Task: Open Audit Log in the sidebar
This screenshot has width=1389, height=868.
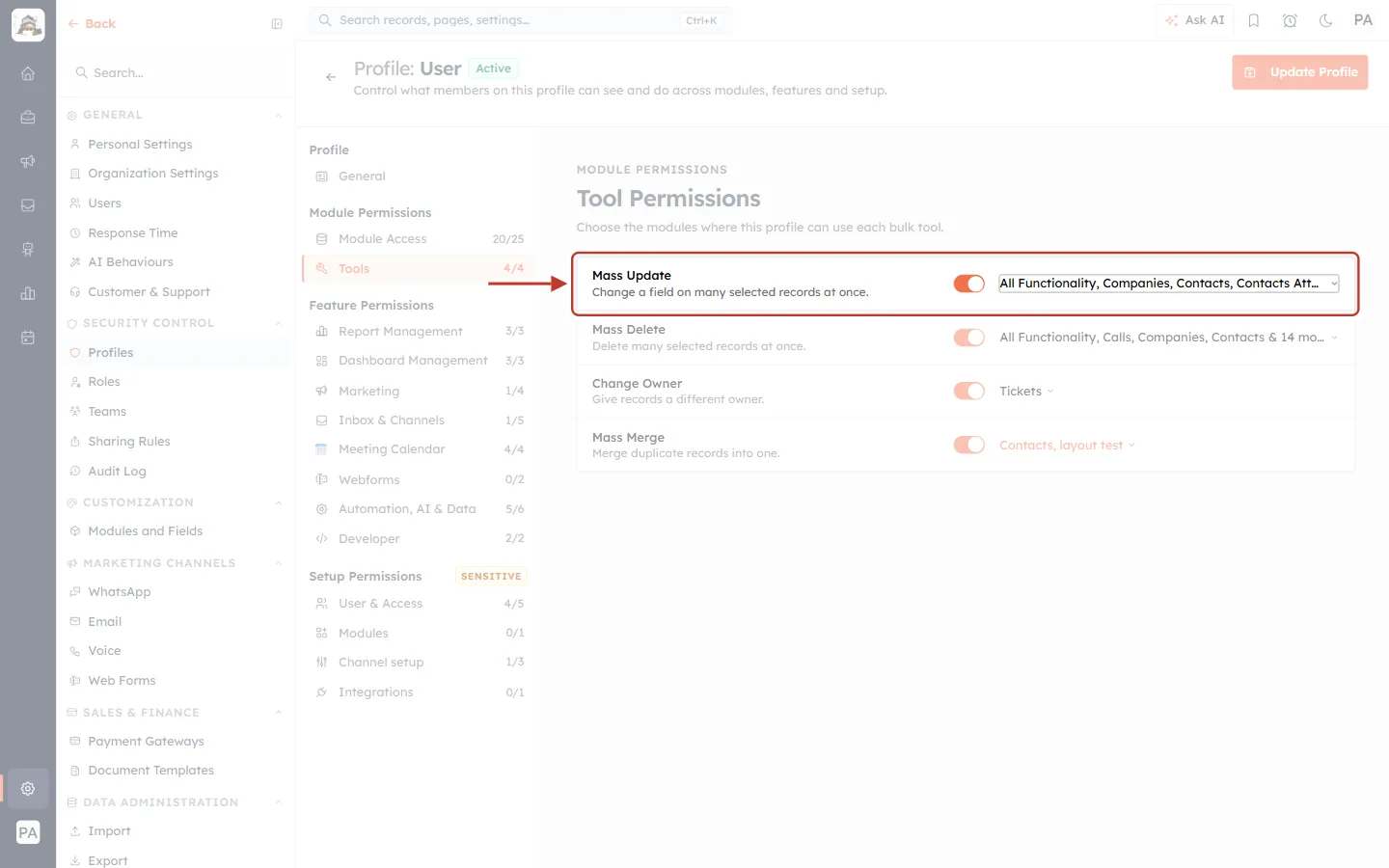Action: (x=175, y=472)
